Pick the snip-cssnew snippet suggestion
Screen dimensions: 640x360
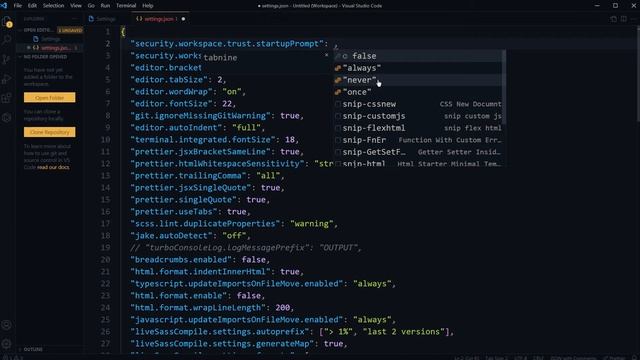pos(418,104)
